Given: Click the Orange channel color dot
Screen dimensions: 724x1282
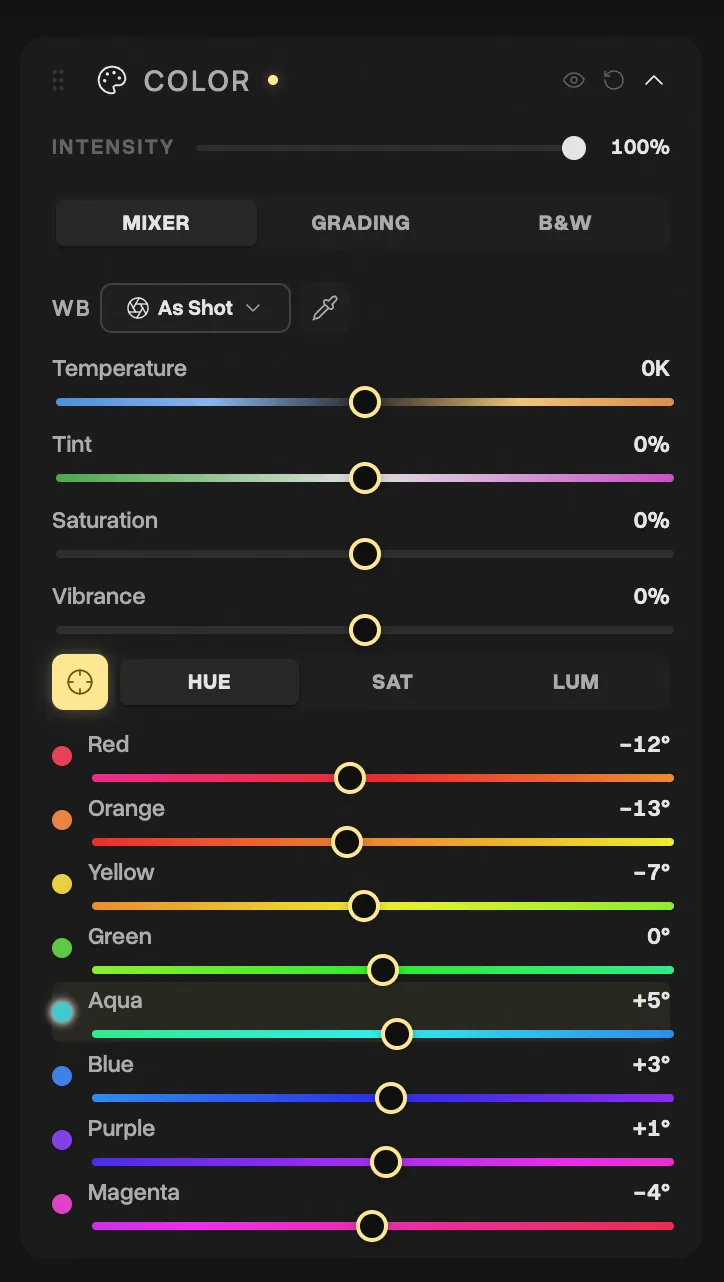Looking at the screenshot, I should (62, 819).
